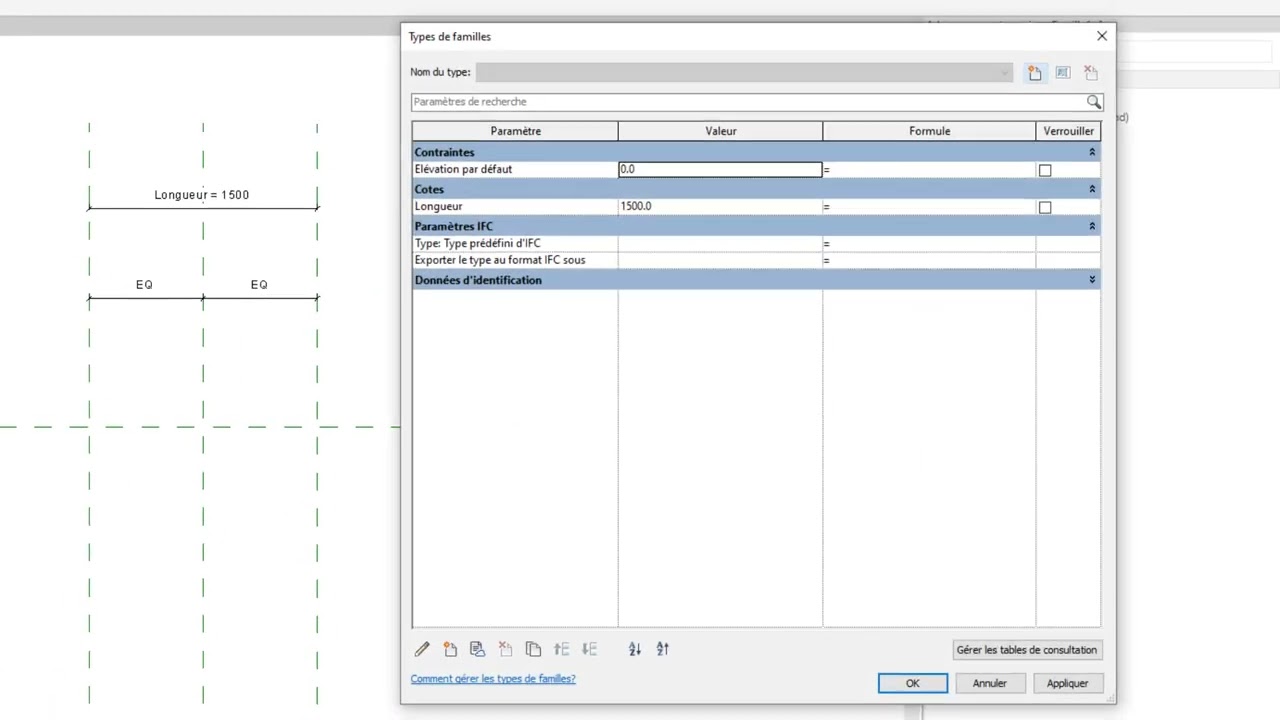Click the Longueur = 1500 dimension in the drawing
The image size is (1280, 720).
pyautogui.click(x=202, y=195)
